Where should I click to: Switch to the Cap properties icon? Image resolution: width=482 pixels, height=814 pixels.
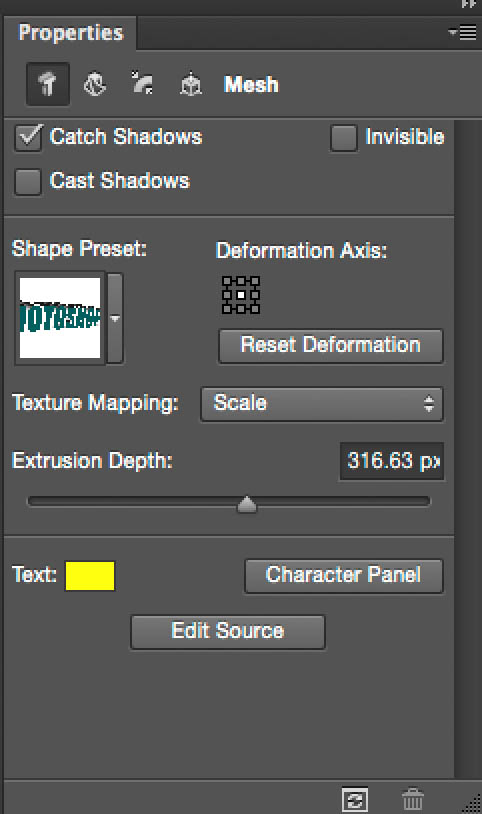(142, 83)
